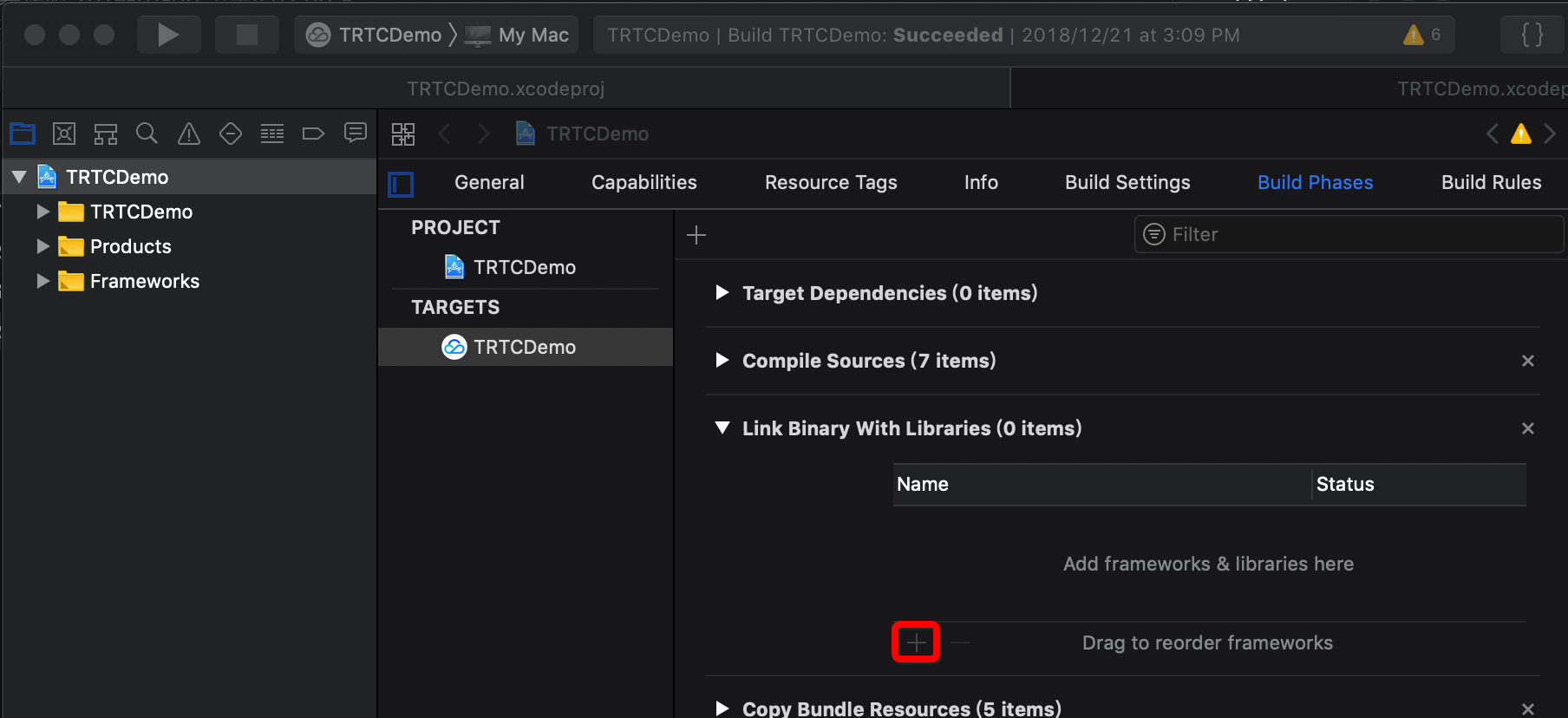Click the Run (play) button
The image size is (1568, 718).
point(168,35)
